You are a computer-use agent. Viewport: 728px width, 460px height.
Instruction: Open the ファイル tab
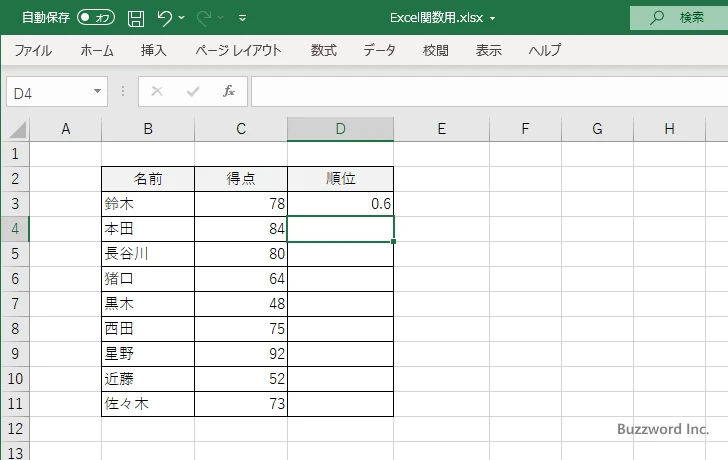33,50
